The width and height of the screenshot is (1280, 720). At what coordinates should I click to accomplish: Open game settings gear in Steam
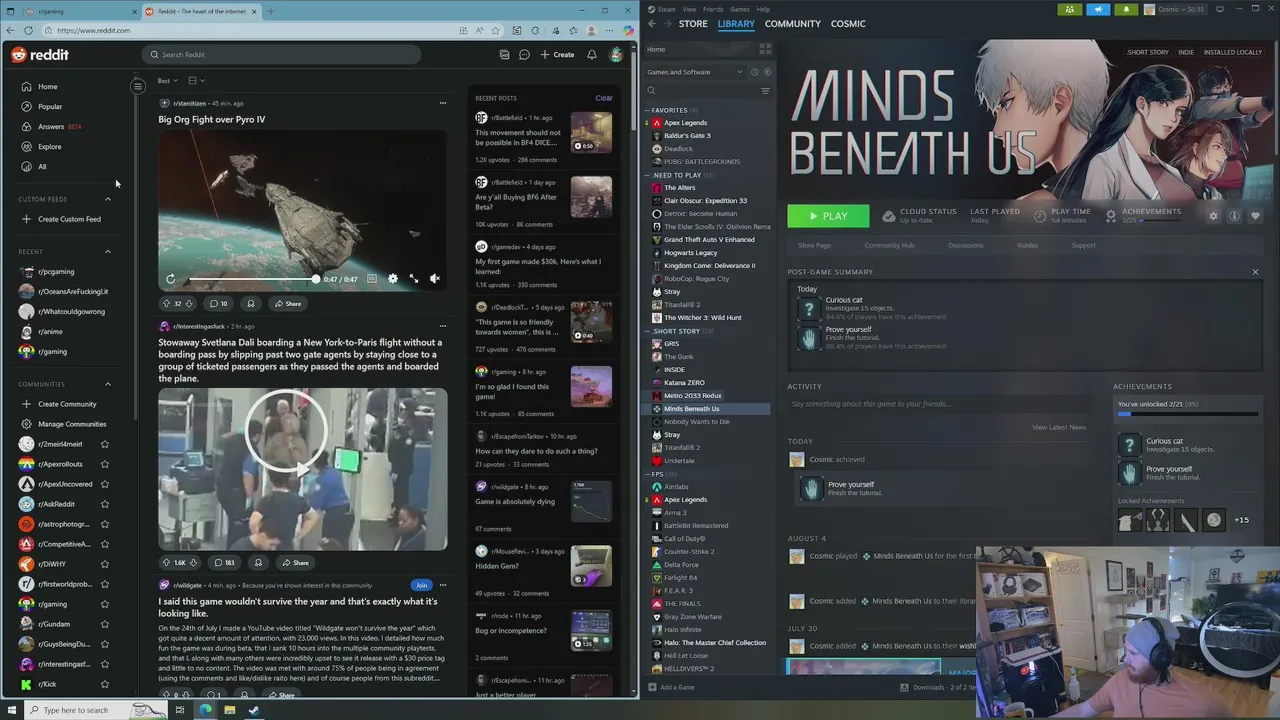point(1213,216)
